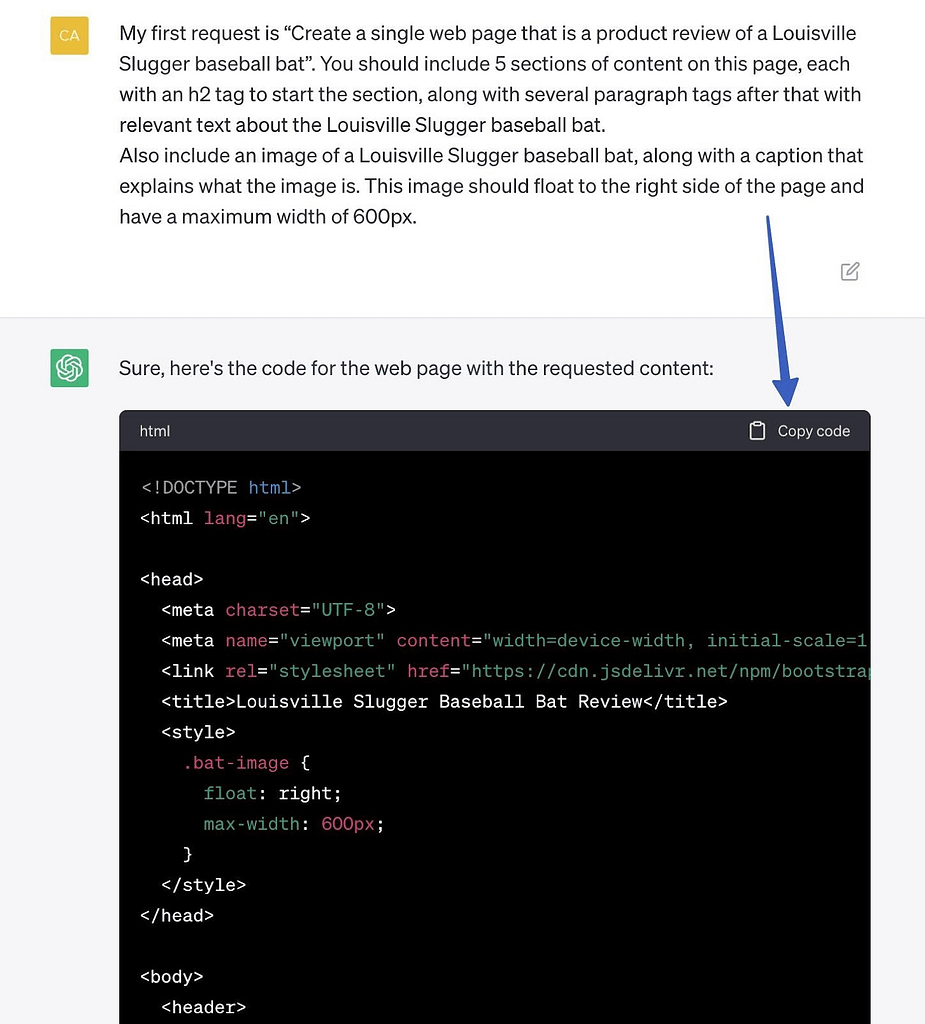The height and width of the screenshot is (1024, 925).
Task: Select the ChatGPT green logo avatar
Action: (x=68, y=368)
